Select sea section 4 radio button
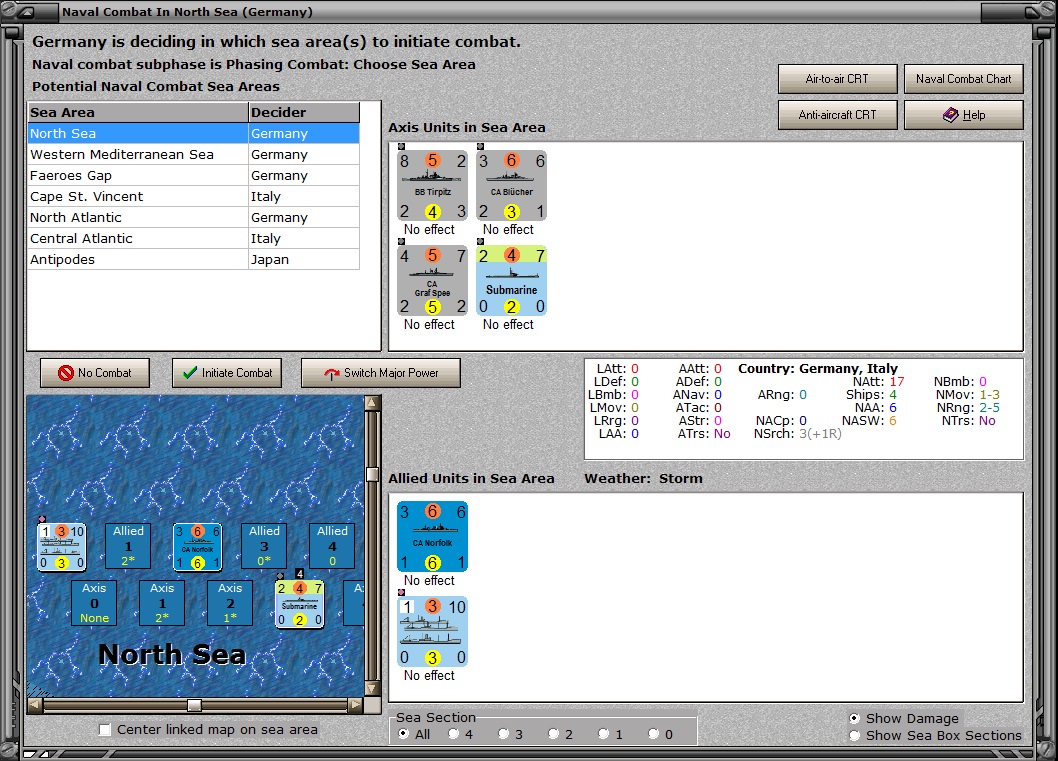The height and width of the screenshot is (761, 1058). point(453,734)
